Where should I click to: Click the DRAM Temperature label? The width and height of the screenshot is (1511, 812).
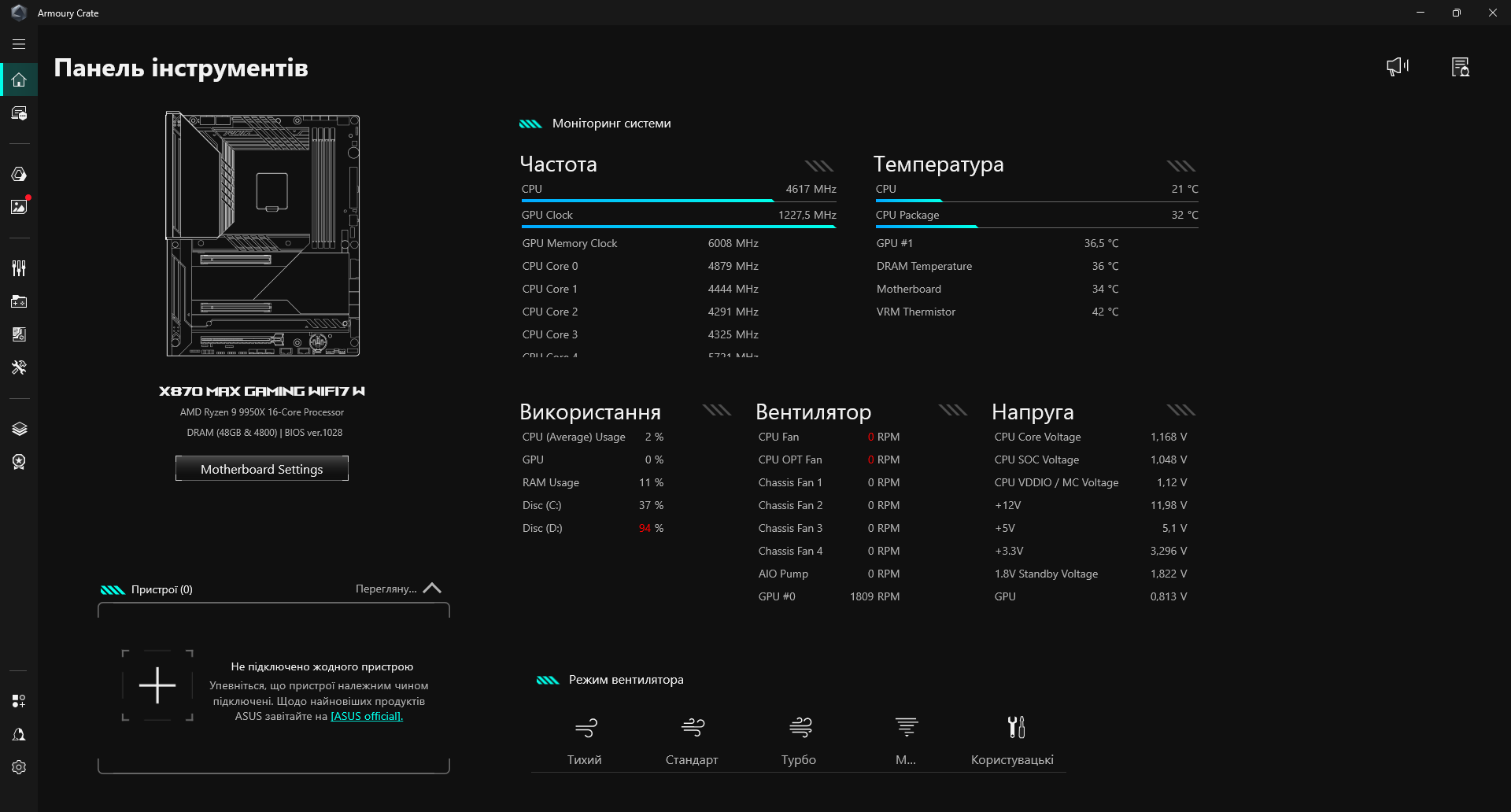tap(924, 267)
